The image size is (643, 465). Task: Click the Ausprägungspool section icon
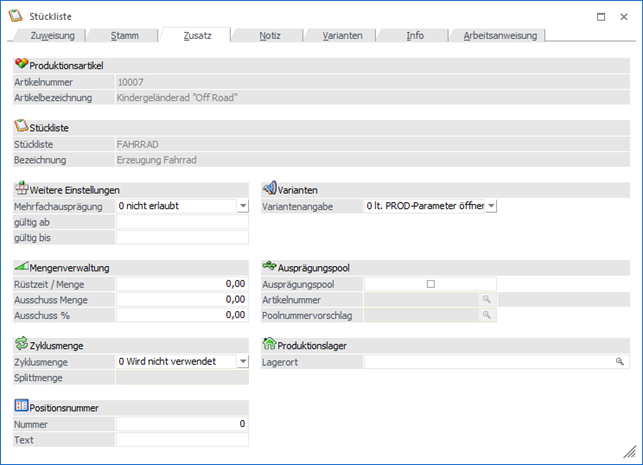click(x=269, y=267)
